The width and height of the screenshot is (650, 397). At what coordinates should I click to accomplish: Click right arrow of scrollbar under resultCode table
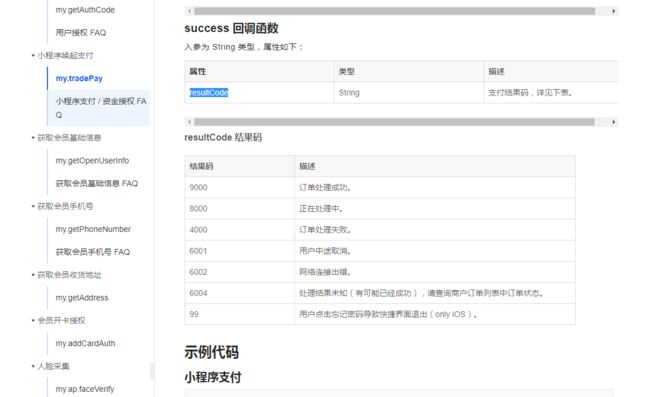pyautogui.click(x=614, y=122)
